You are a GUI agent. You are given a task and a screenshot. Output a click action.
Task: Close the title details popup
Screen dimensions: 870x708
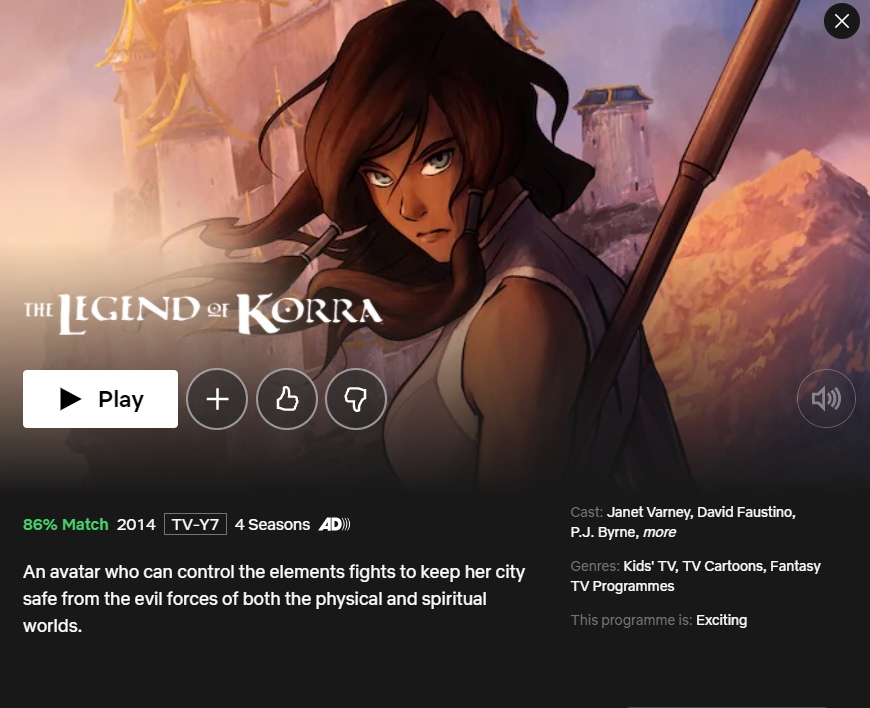click(842, 21)
